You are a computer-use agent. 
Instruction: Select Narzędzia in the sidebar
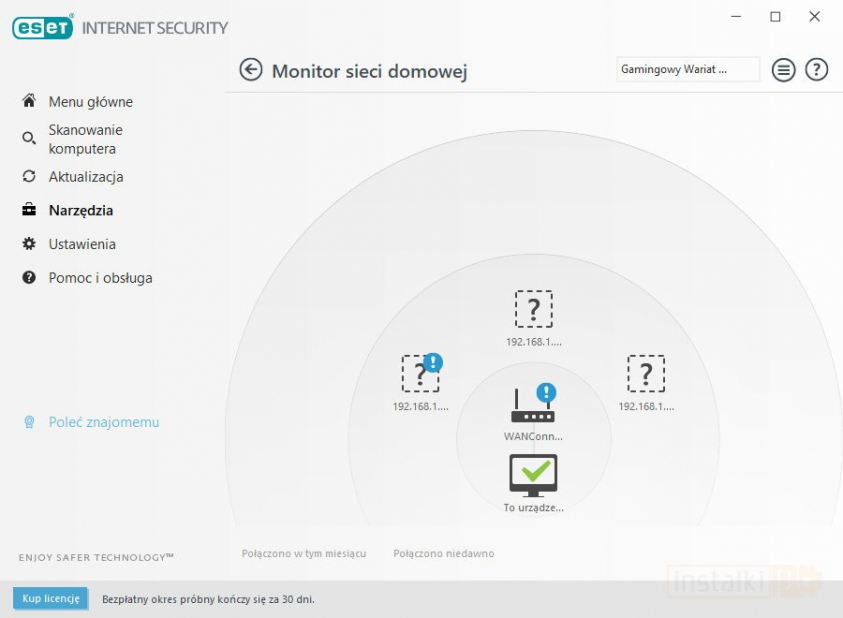[80, 211]
